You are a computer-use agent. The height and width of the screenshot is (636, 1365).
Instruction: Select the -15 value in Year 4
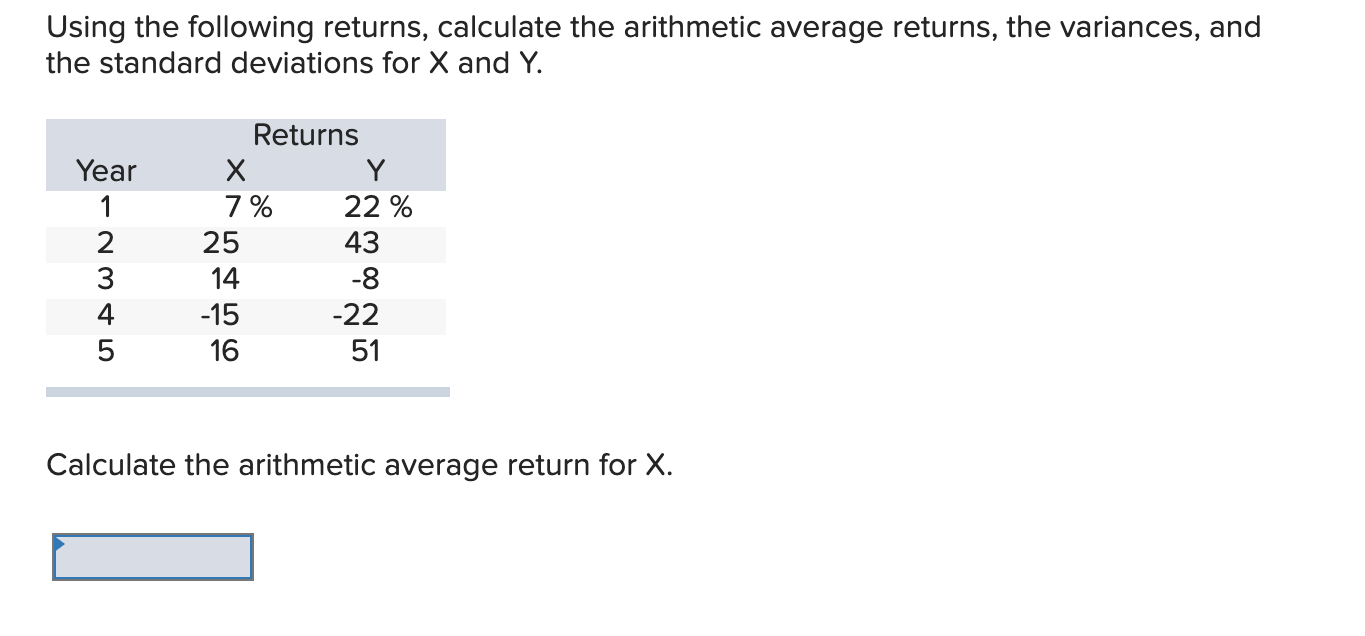click(x=222, y=315)
